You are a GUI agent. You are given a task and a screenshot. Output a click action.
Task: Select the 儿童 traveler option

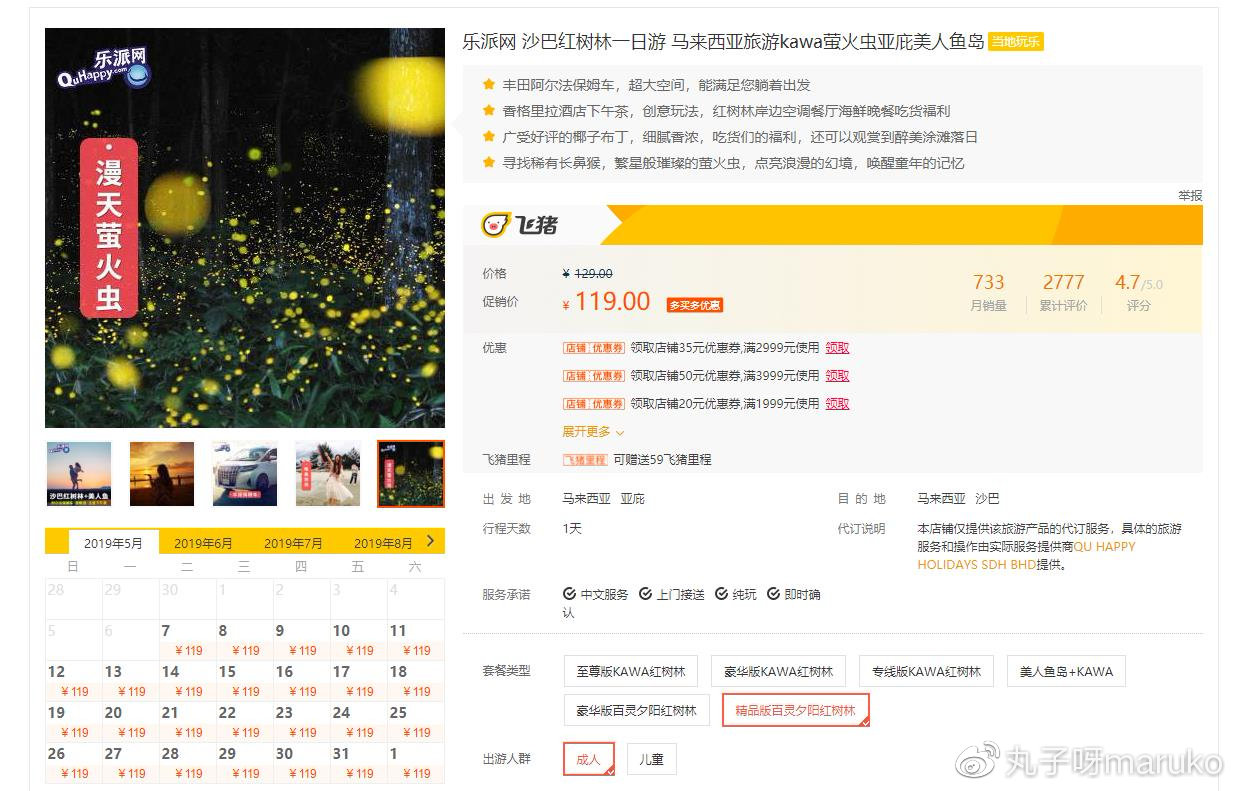(x=651, y=759)
